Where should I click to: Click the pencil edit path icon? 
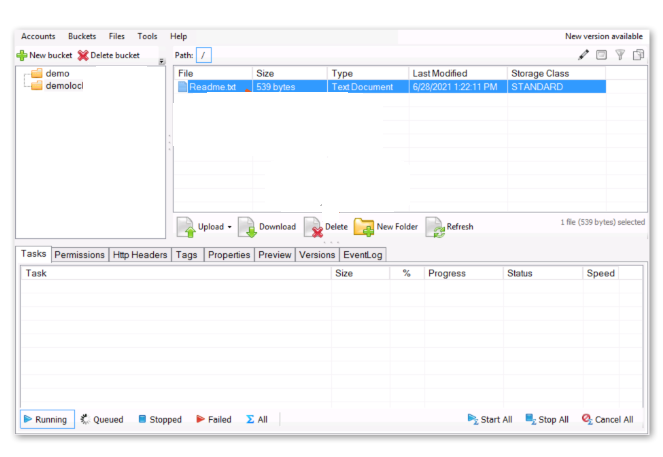(x=583, y=55)
